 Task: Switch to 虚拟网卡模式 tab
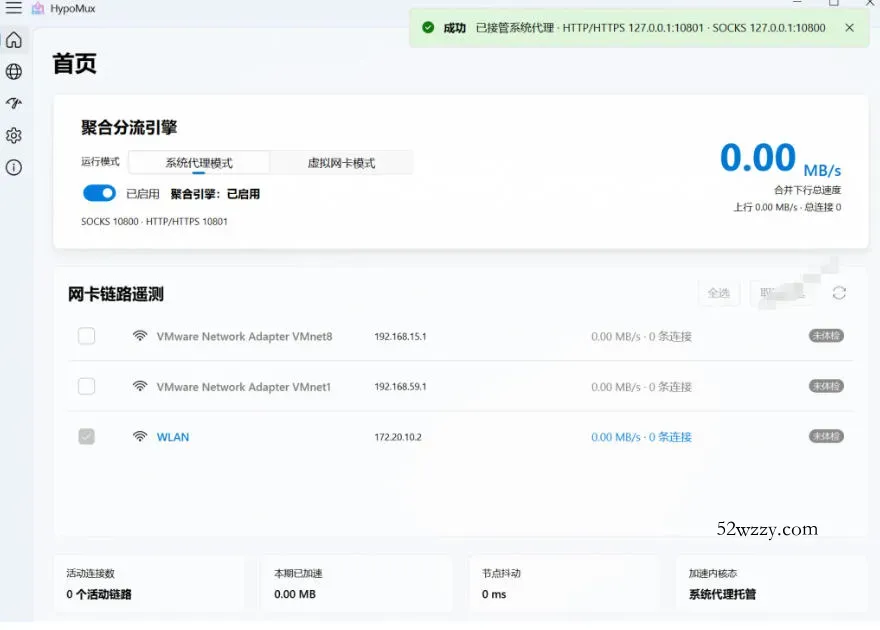[341, 163]
